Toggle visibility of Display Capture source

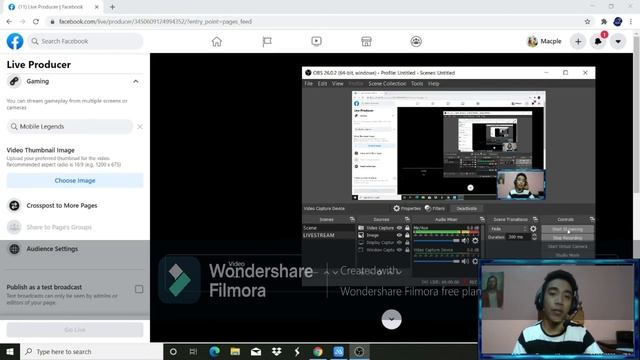400,242
